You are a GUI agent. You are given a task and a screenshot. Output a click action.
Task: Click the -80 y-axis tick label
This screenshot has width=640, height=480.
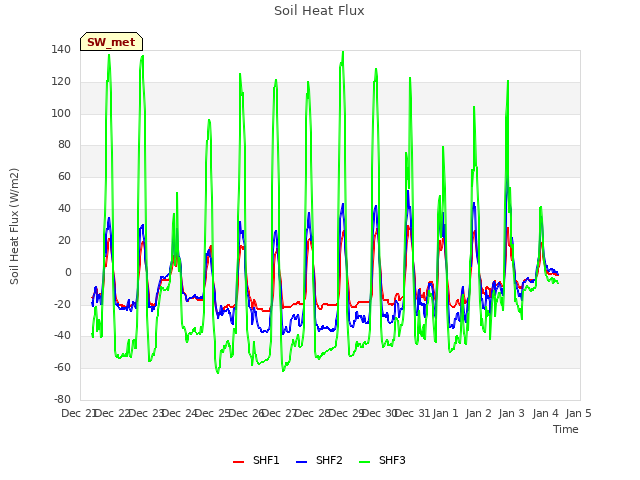pos(62,399)
